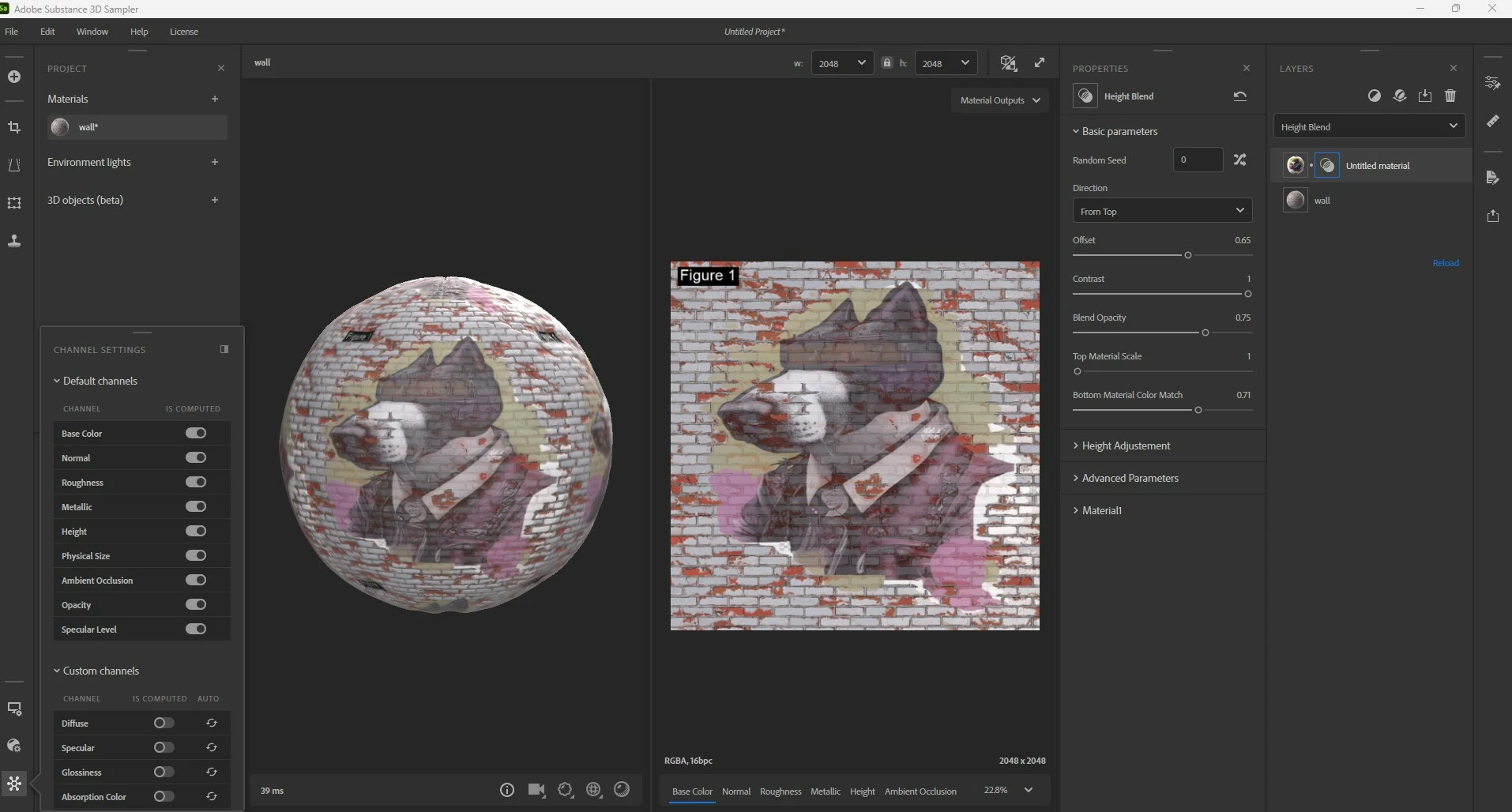This screenshot has width=1512, height=812.
Task: Open the height resolution dropdown
Action: (x=946, y=63)
